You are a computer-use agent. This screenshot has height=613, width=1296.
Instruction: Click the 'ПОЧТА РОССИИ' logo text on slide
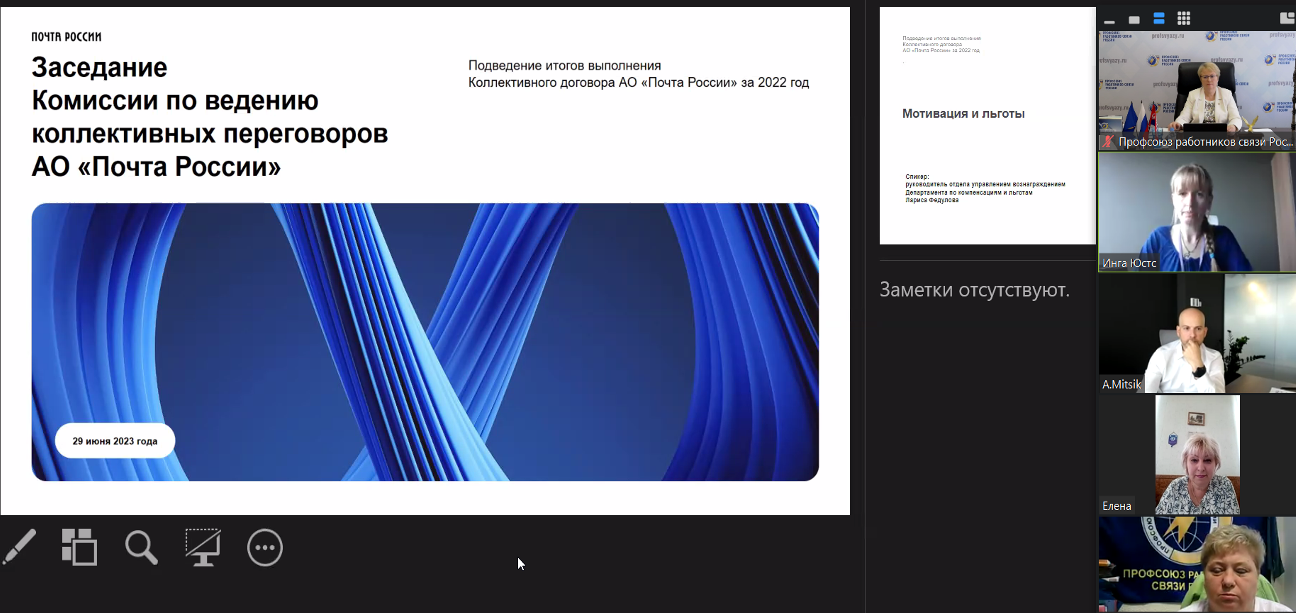[66, 37]
